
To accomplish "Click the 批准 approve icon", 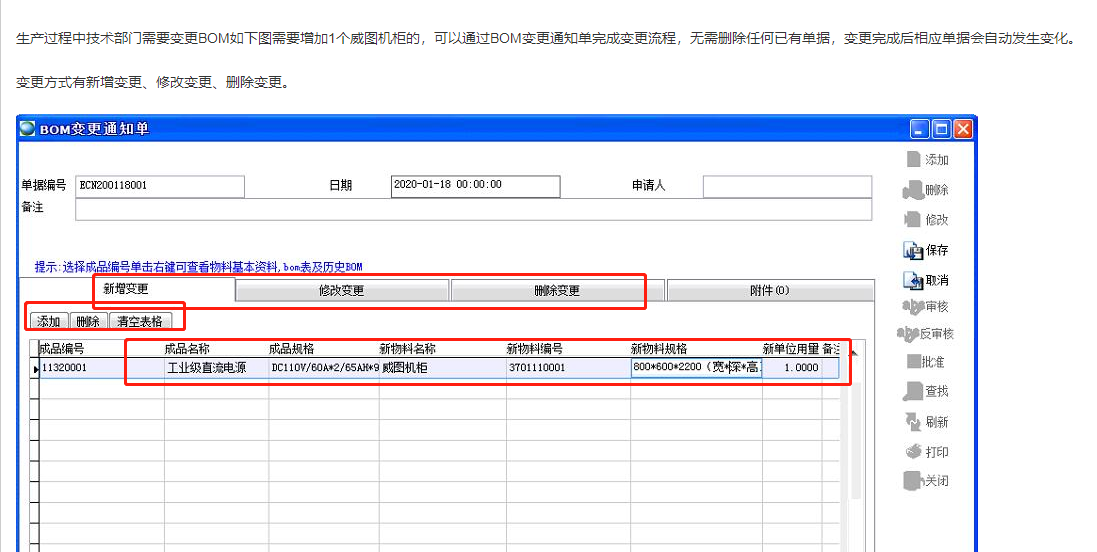I will (x=914, y=362).
